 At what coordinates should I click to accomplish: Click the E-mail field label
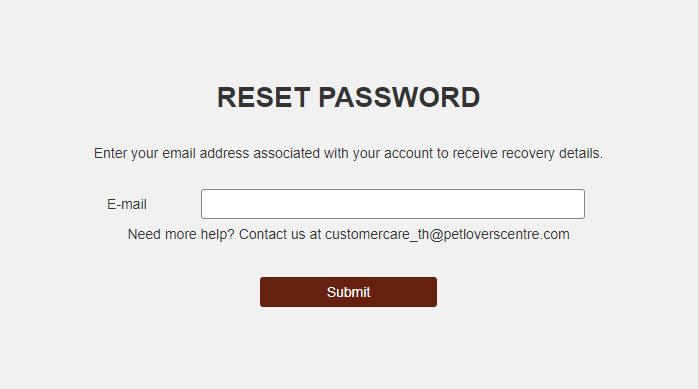(x=127, y=205)
